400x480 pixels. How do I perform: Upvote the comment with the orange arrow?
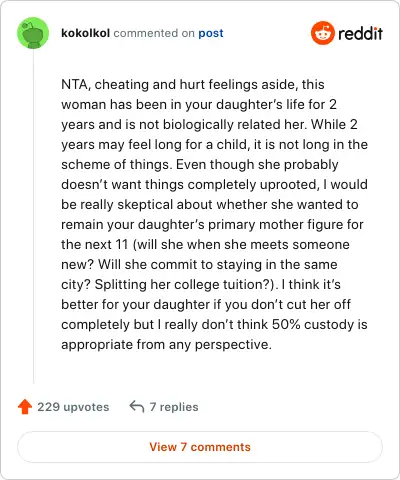point(25,407)
